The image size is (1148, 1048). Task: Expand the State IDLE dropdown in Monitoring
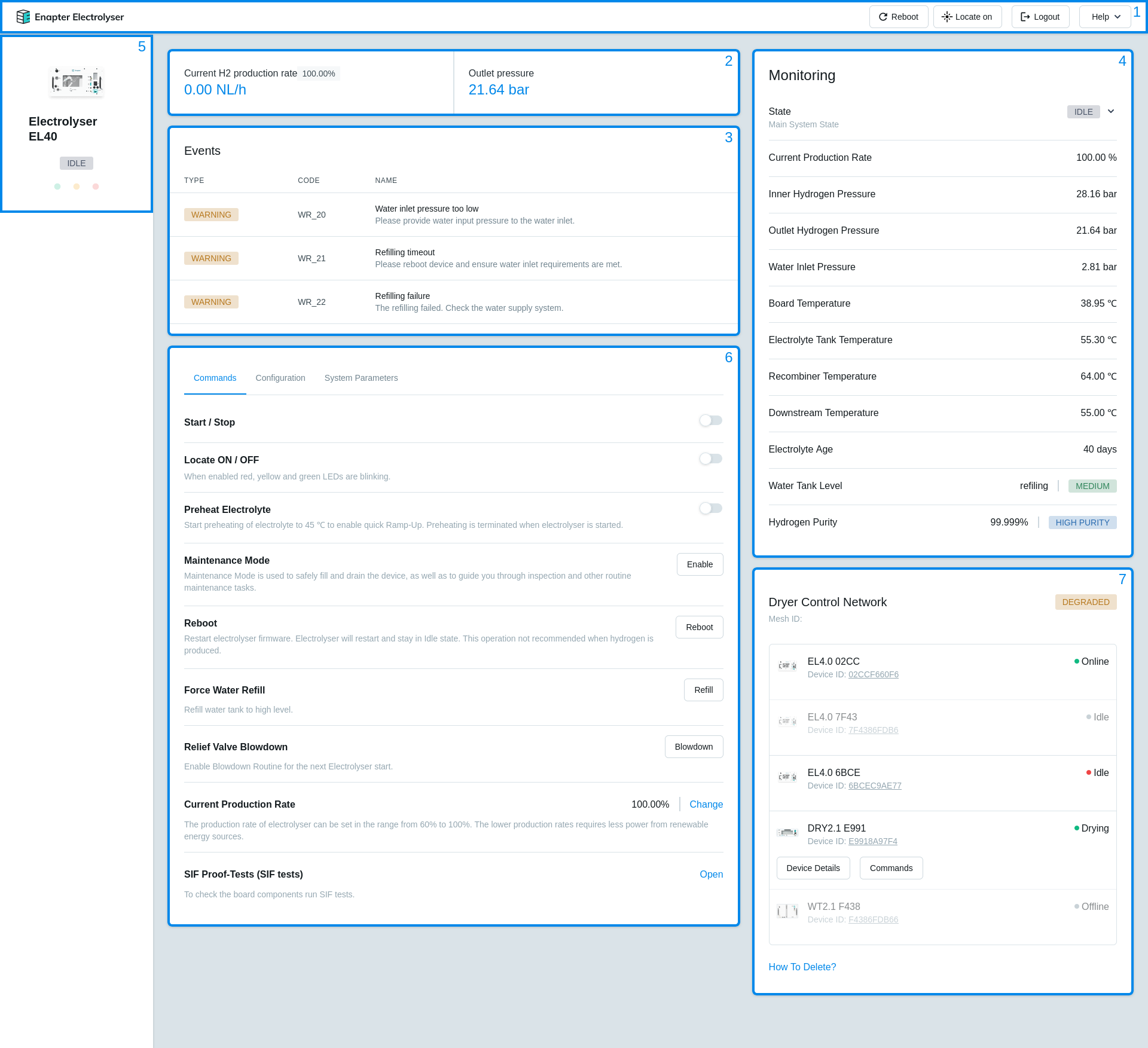click(1112, 112)
